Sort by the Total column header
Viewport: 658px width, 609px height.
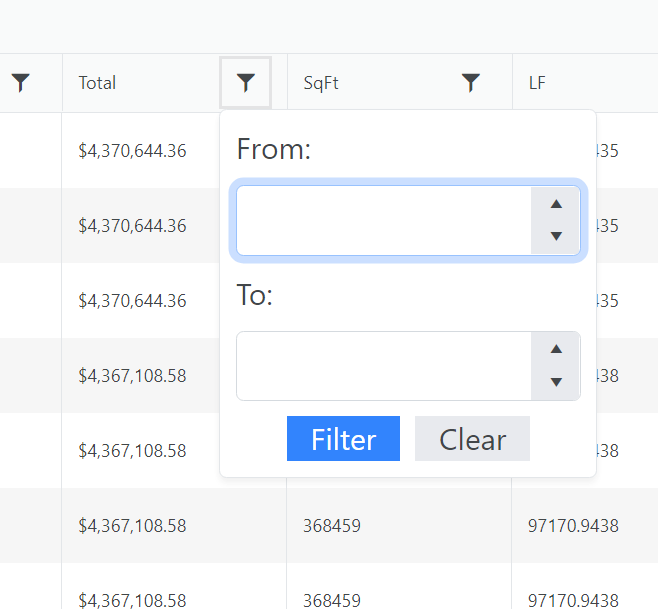pos(98,83)
